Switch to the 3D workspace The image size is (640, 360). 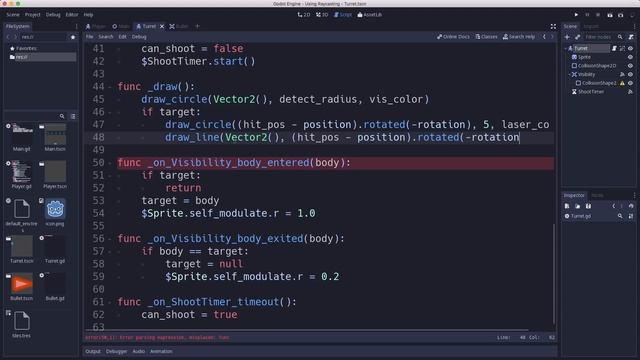click(x=322, y=15)
